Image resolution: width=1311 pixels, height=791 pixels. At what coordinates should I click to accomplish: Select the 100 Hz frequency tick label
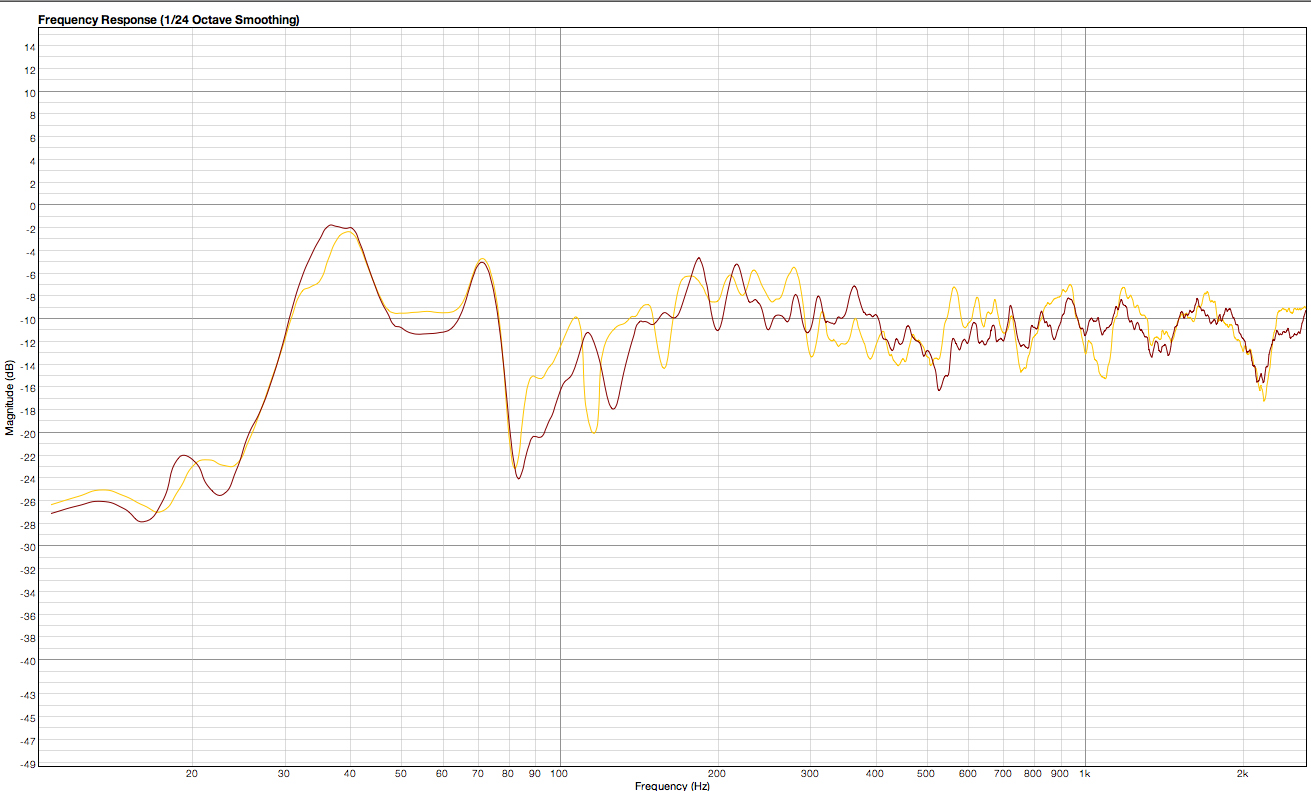(x=559, y=774)
